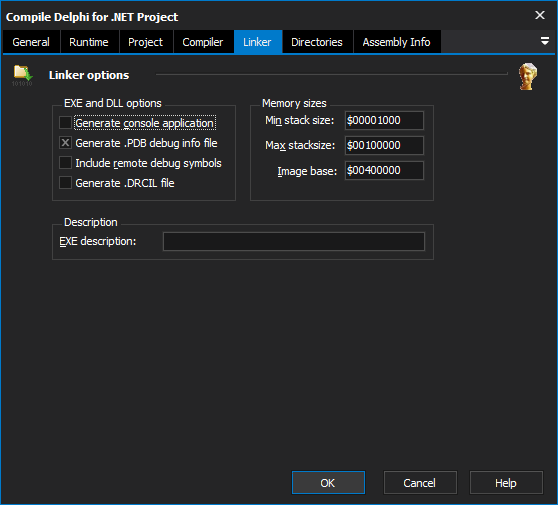Open the Assembly Info tab

click(396, 42)
